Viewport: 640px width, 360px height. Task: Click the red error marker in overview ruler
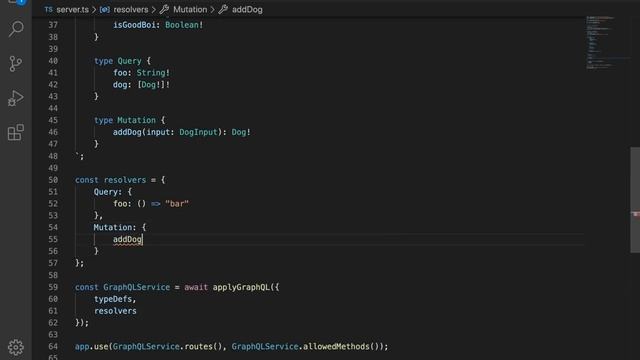tap(636, 214)
